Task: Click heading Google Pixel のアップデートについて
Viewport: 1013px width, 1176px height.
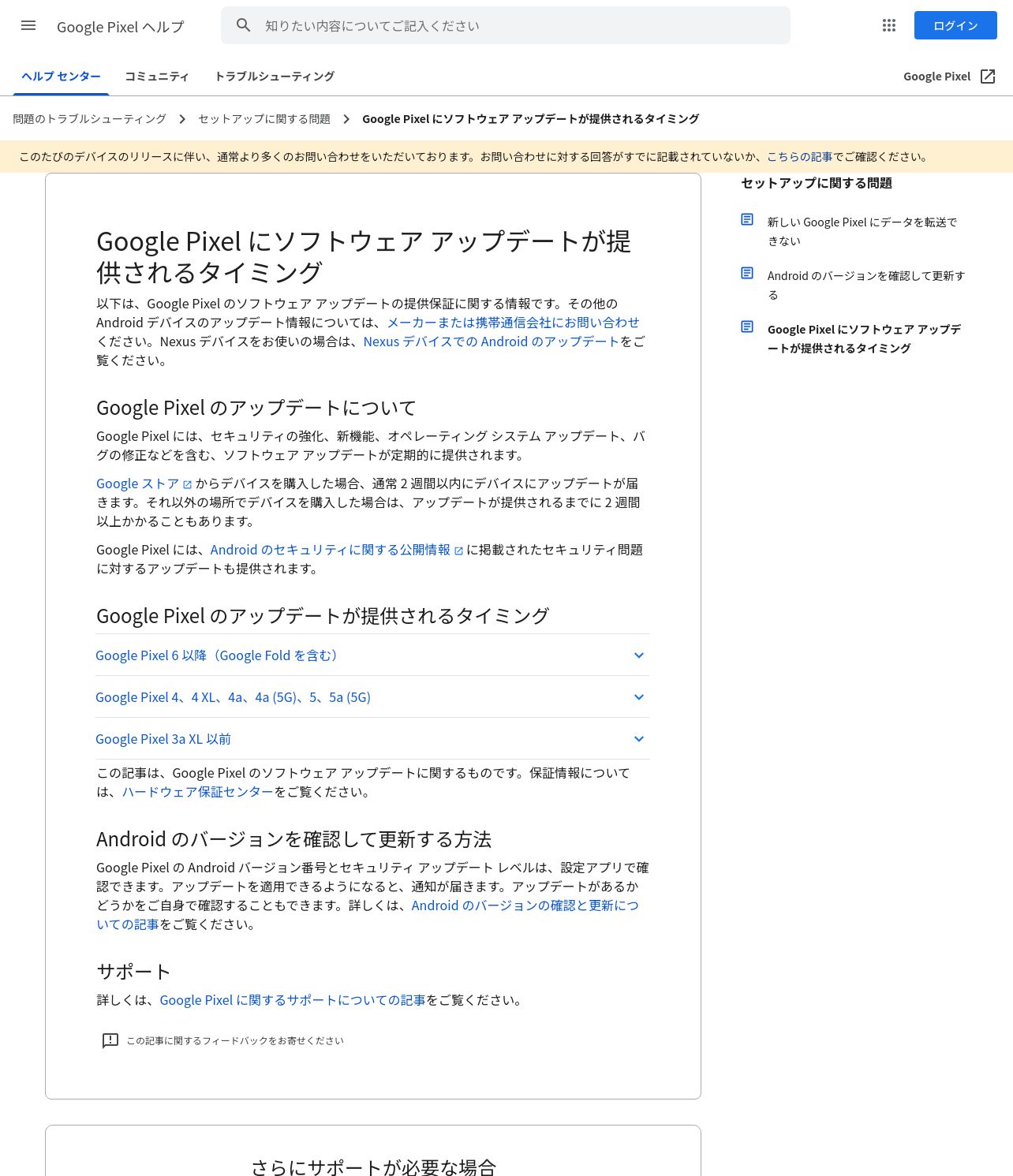Action: (256, 408)
